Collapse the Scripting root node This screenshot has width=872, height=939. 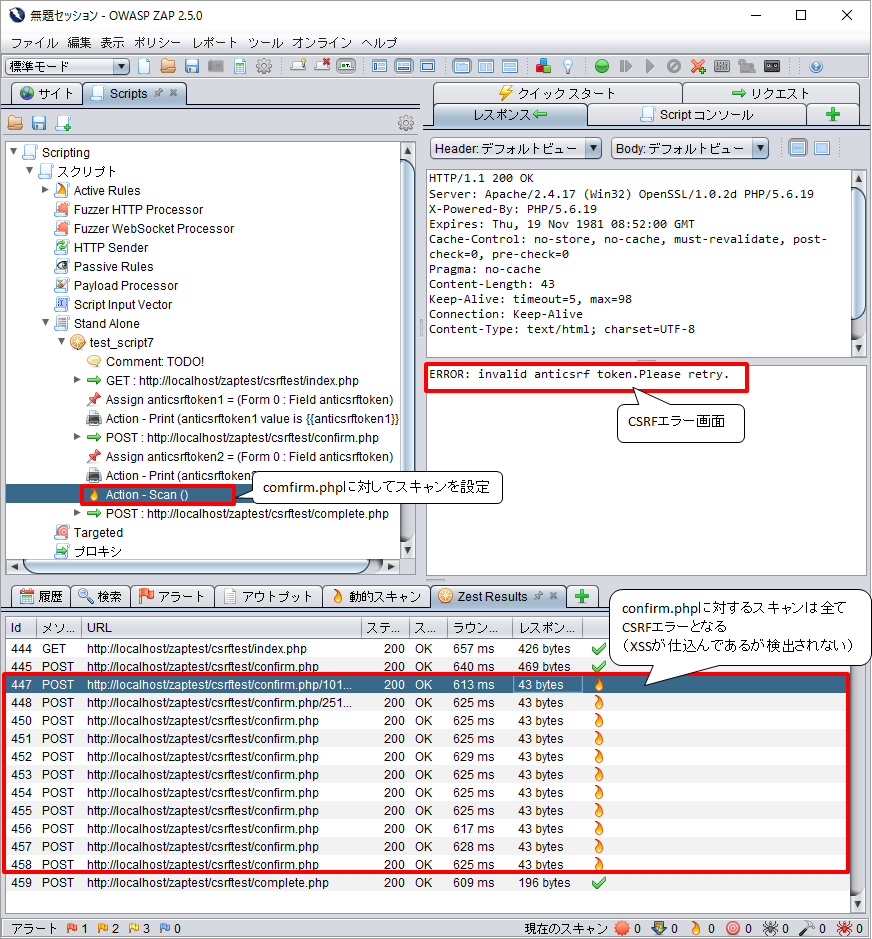click(x=14, y=152)
